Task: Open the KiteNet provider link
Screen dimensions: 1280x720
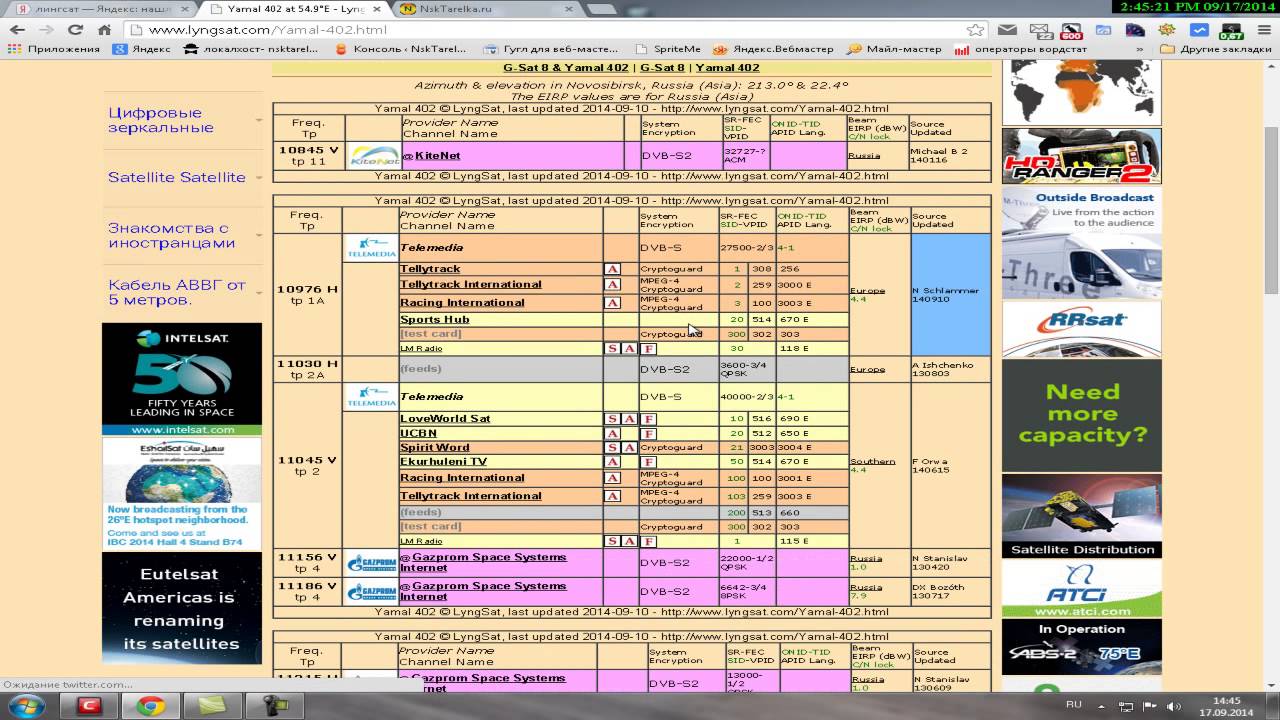Action: point(437,156)
